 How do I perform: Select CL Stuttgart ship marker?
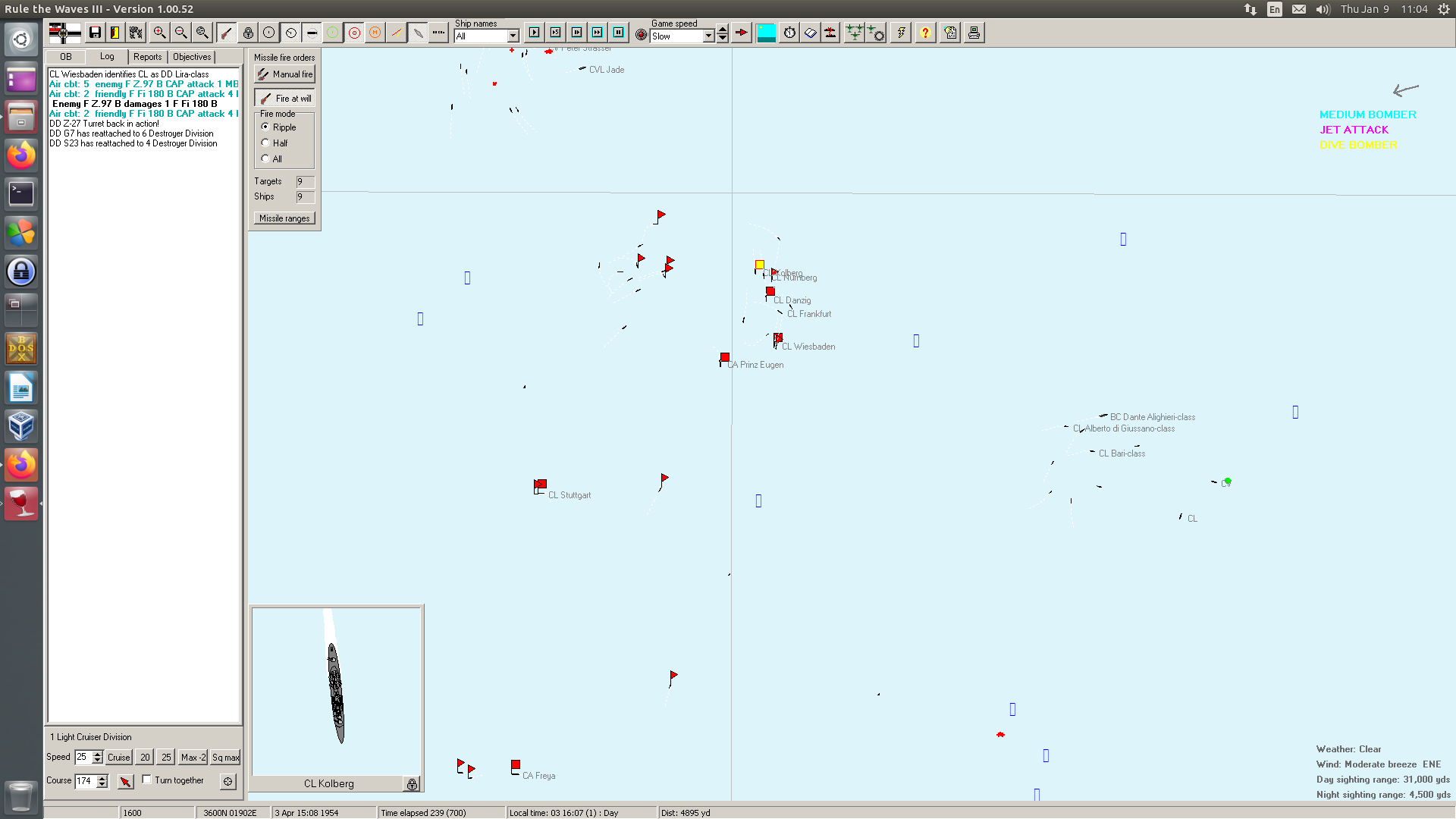[x=541, y=484]
